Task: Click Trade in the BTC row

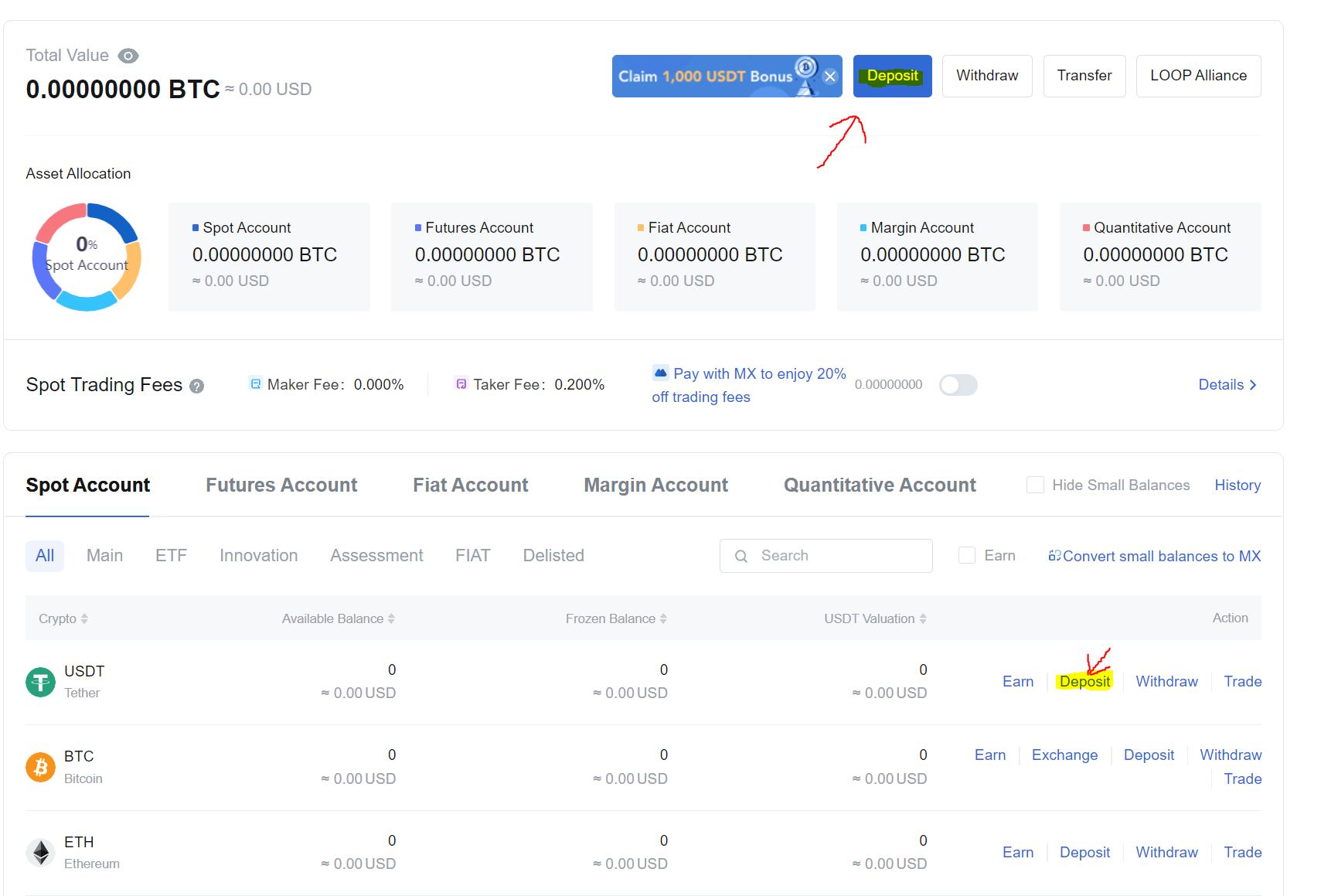Action: 1242,778
